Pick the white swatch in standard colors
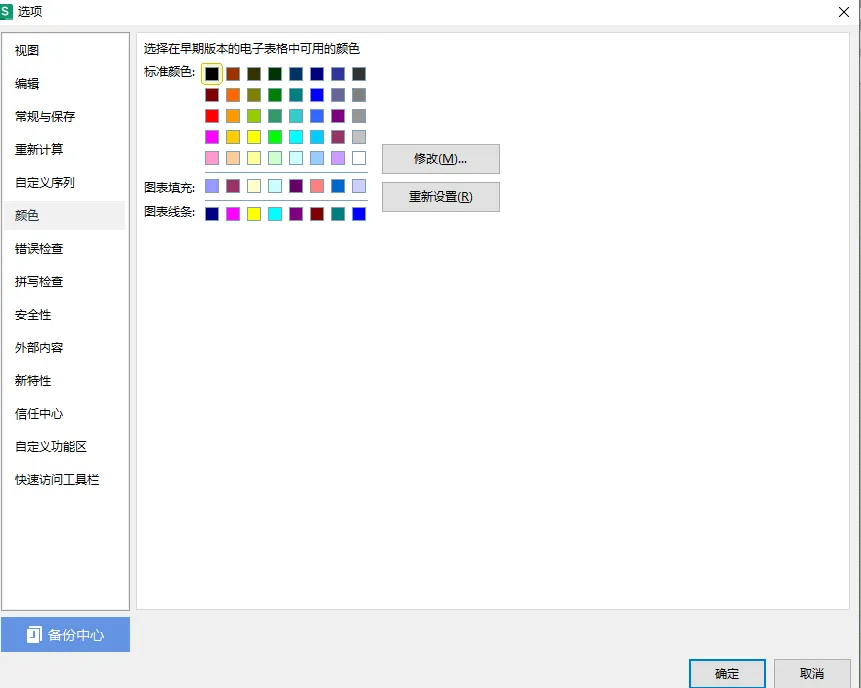 [359, 158]
